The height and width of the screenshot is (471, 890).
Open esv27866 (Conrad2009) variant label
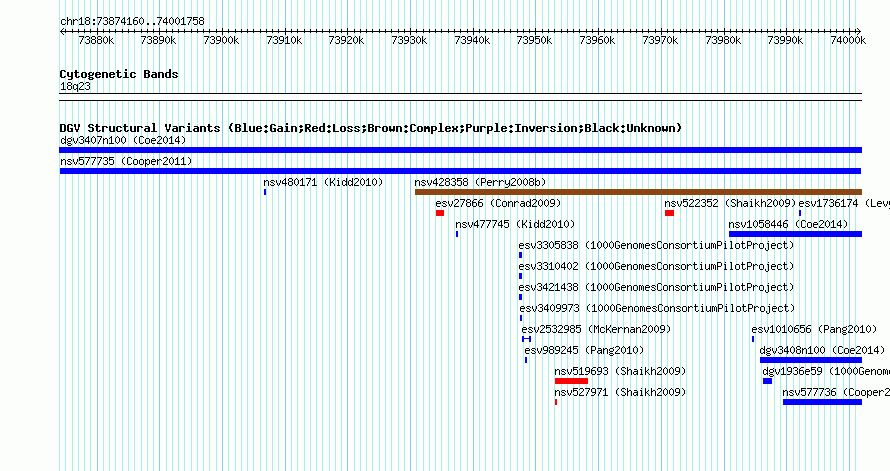[x=498, y=203]
